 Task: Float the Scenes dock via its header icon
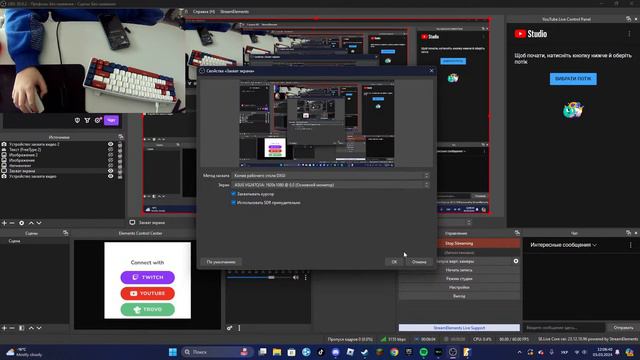click(66, 233)
